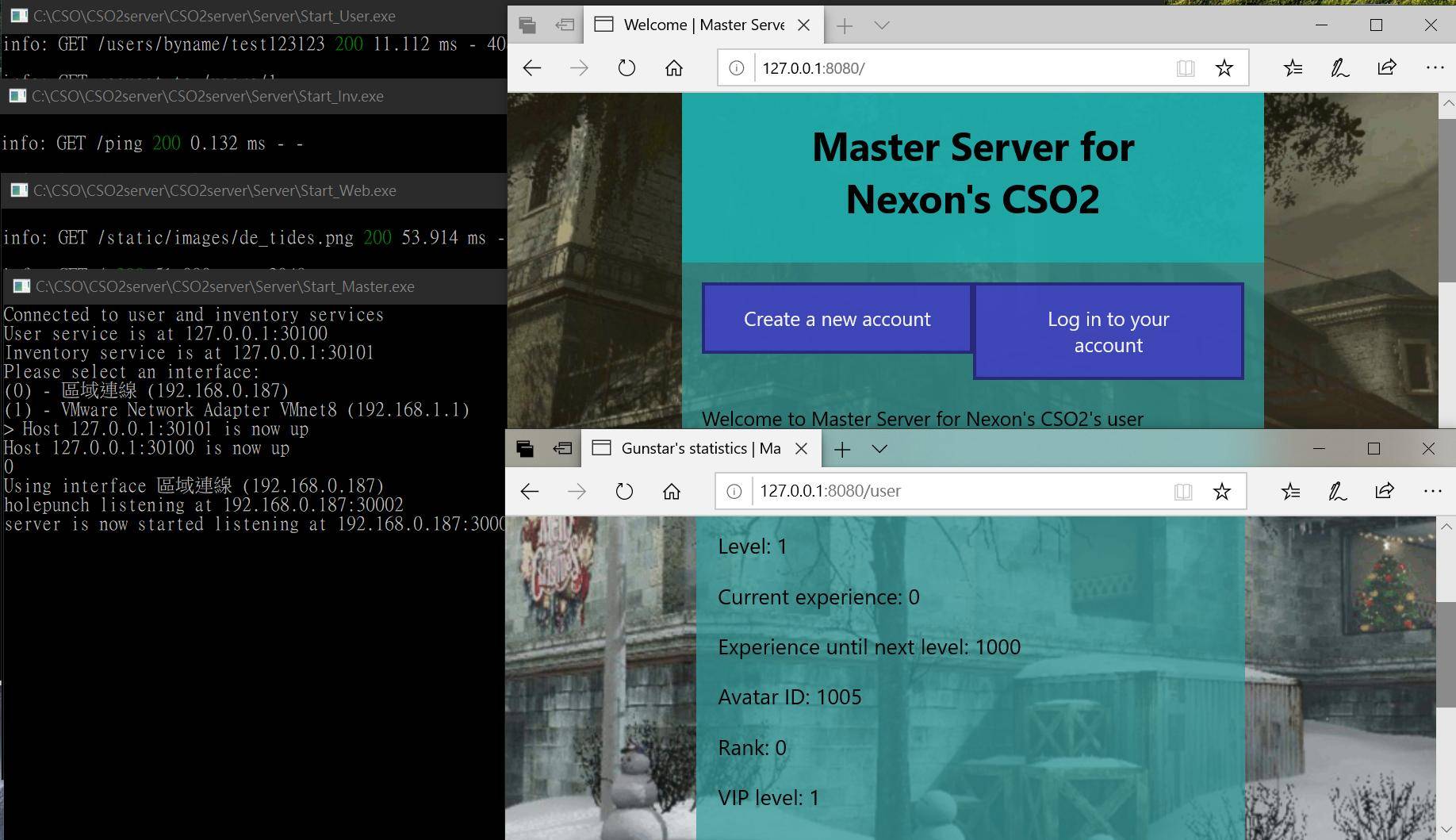The image size is (1456, 840).
Task: Add 127.0.0.1:8080/user to favorites
Action: click(x=1222, y=492)
